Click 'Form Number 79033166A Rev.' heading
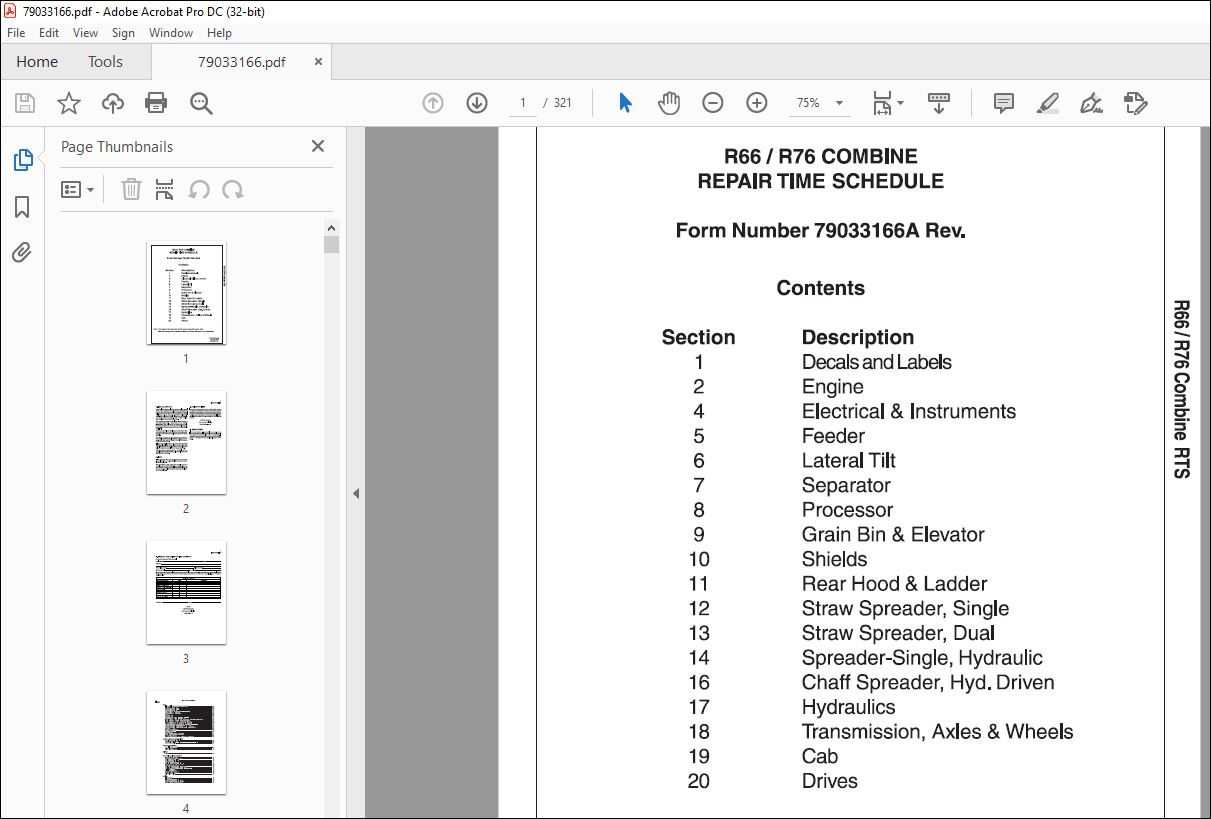The height and width of the screenshot is (819, 1211). click(x=820, y=231)
